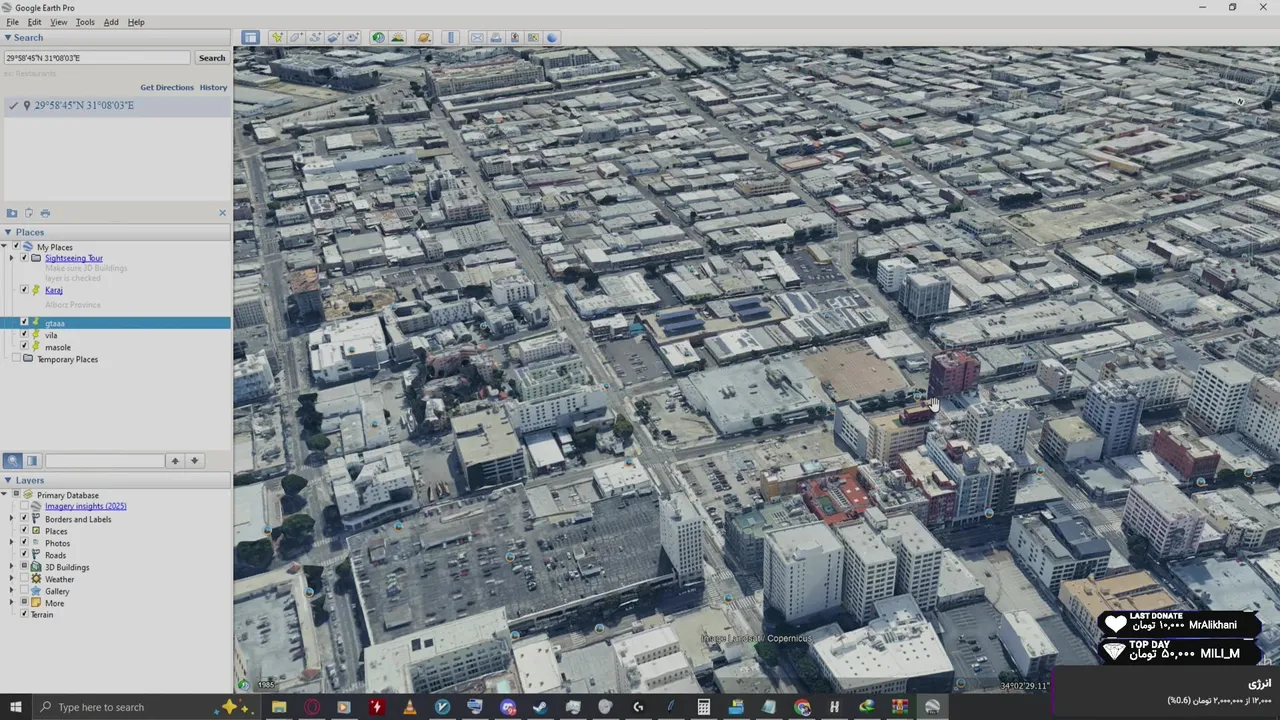Open Chrome from the taskbar
This screenshot has height=720, width=1280.
[x=802, y=707]
